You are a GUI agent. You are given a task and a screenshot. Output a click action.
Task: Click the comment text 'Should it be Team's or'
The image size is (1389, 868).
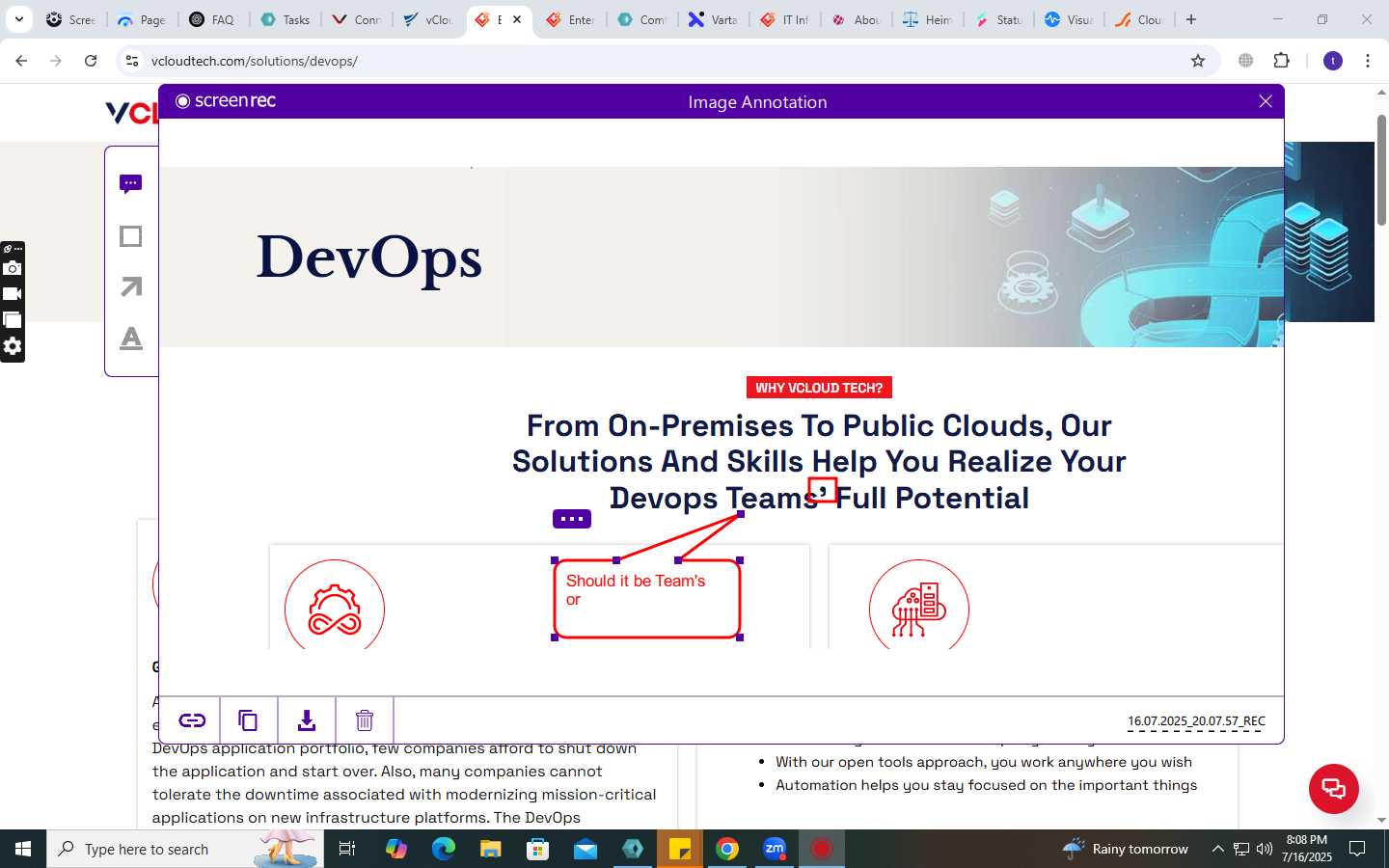click(x=636, y=590)
